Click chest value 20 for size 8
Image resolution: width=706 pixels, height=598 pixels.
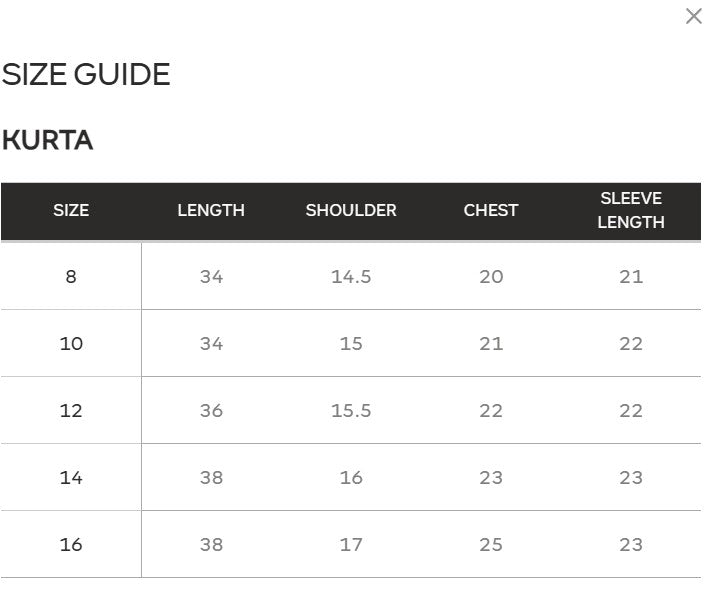[x=491, y=277]
